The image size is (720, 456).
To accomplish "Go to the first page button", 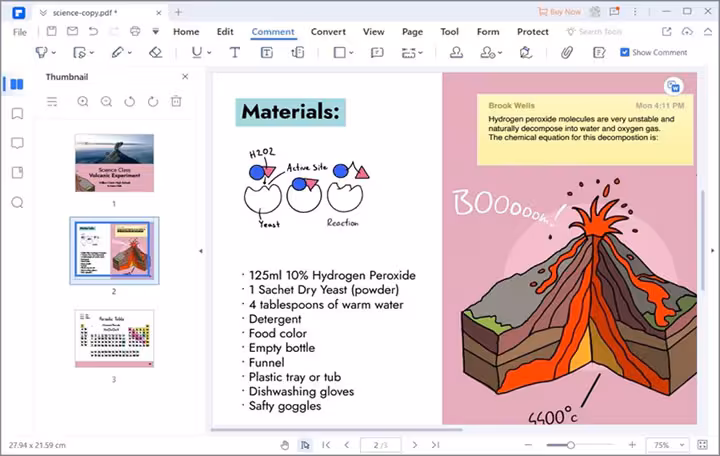I will [326, 445].
